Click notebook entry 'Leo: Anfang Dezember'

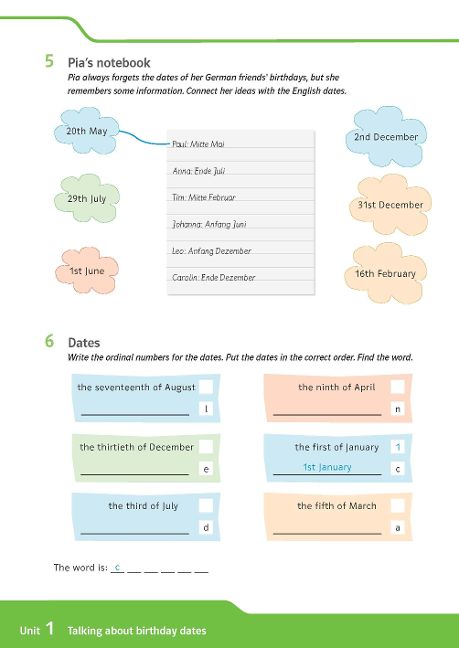[x=212, y=251]
